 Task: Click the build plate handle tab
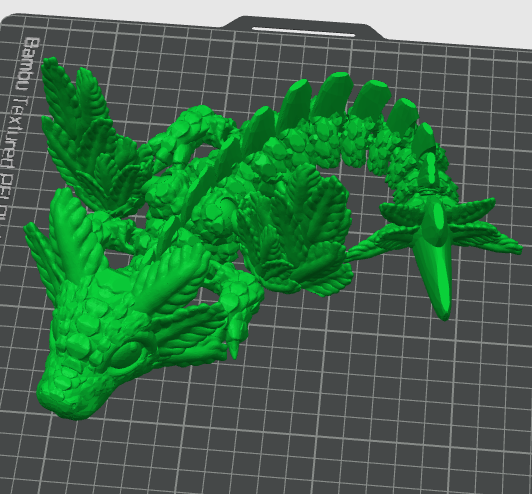point(303,28)
